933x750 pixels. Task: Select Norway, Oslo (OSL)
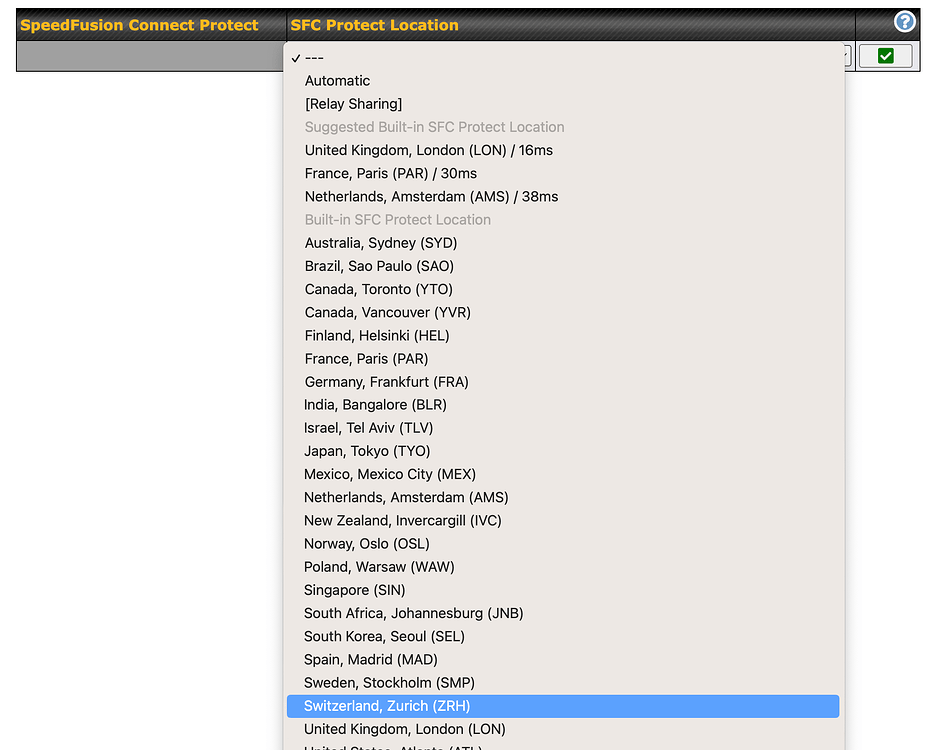tap(563, 544)
